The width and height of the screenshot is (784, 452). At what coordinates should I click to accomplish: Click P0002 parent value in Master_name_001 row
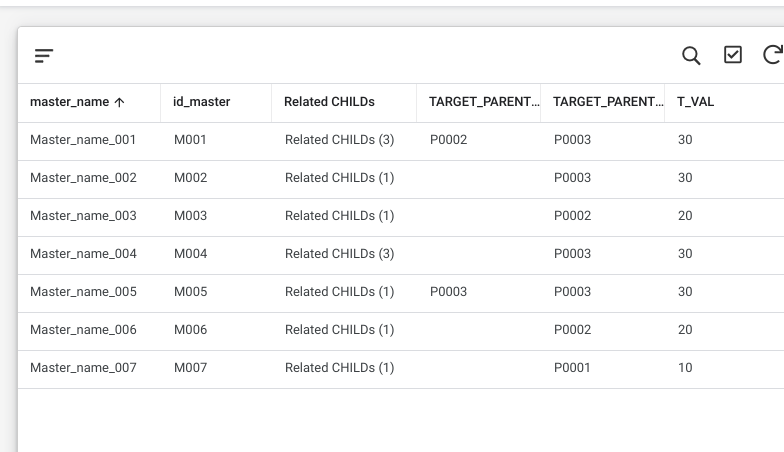[448, 140]
